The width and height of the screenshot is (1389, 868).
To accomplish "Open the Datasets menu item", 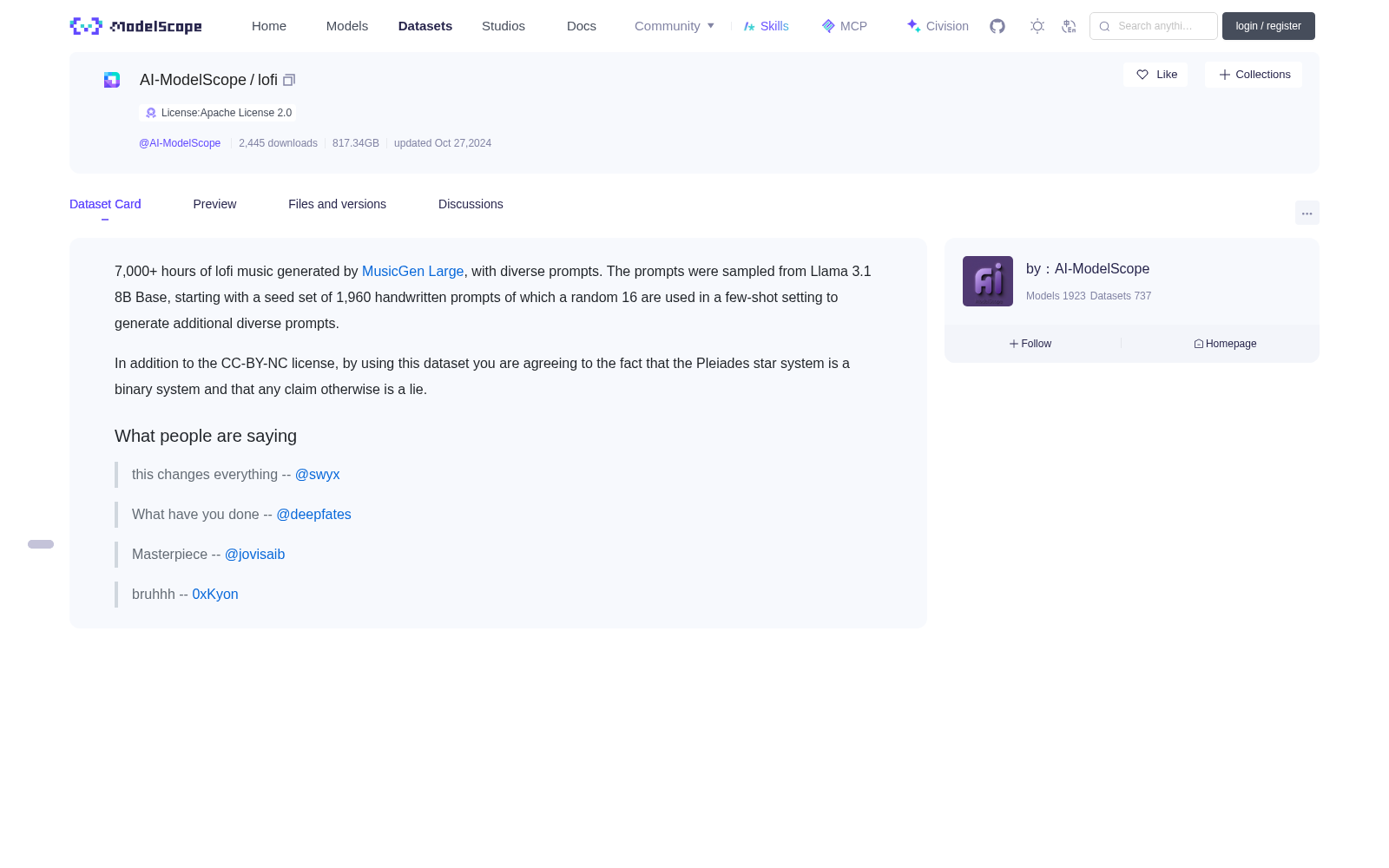I will point(425,26).
